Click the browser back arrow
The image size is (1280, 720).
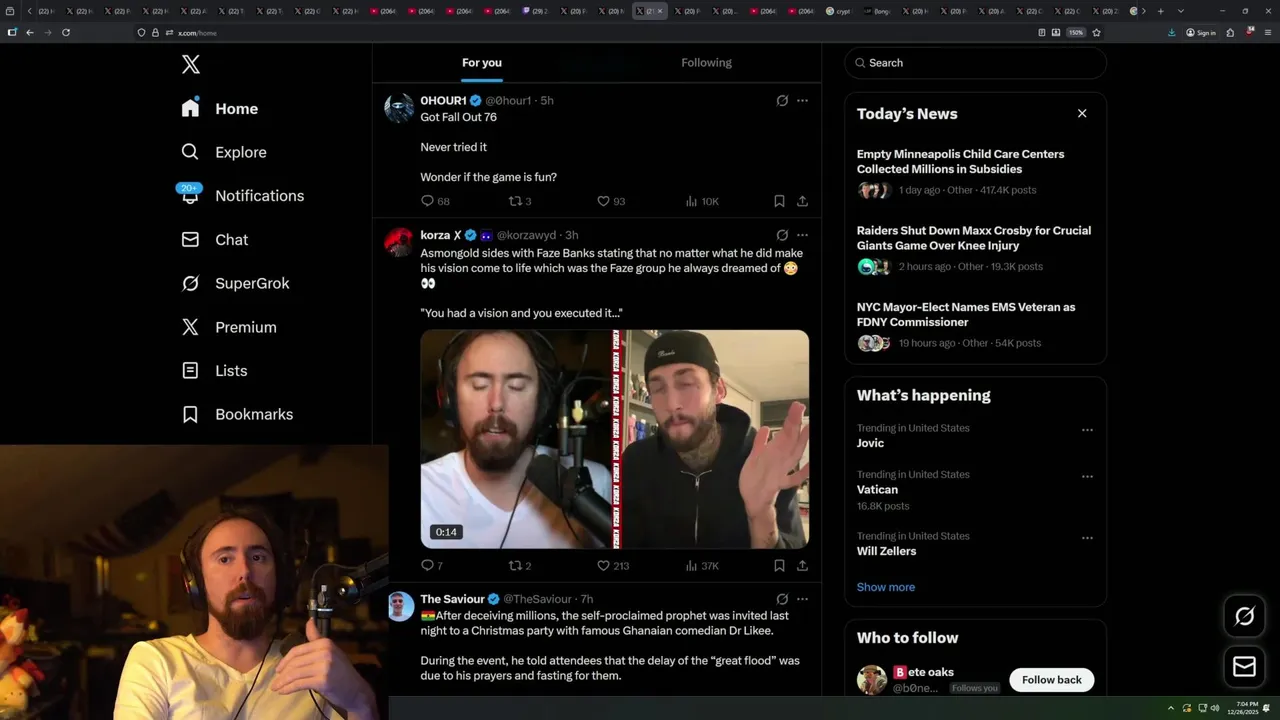pyautogui.click(x=30, y=33)
